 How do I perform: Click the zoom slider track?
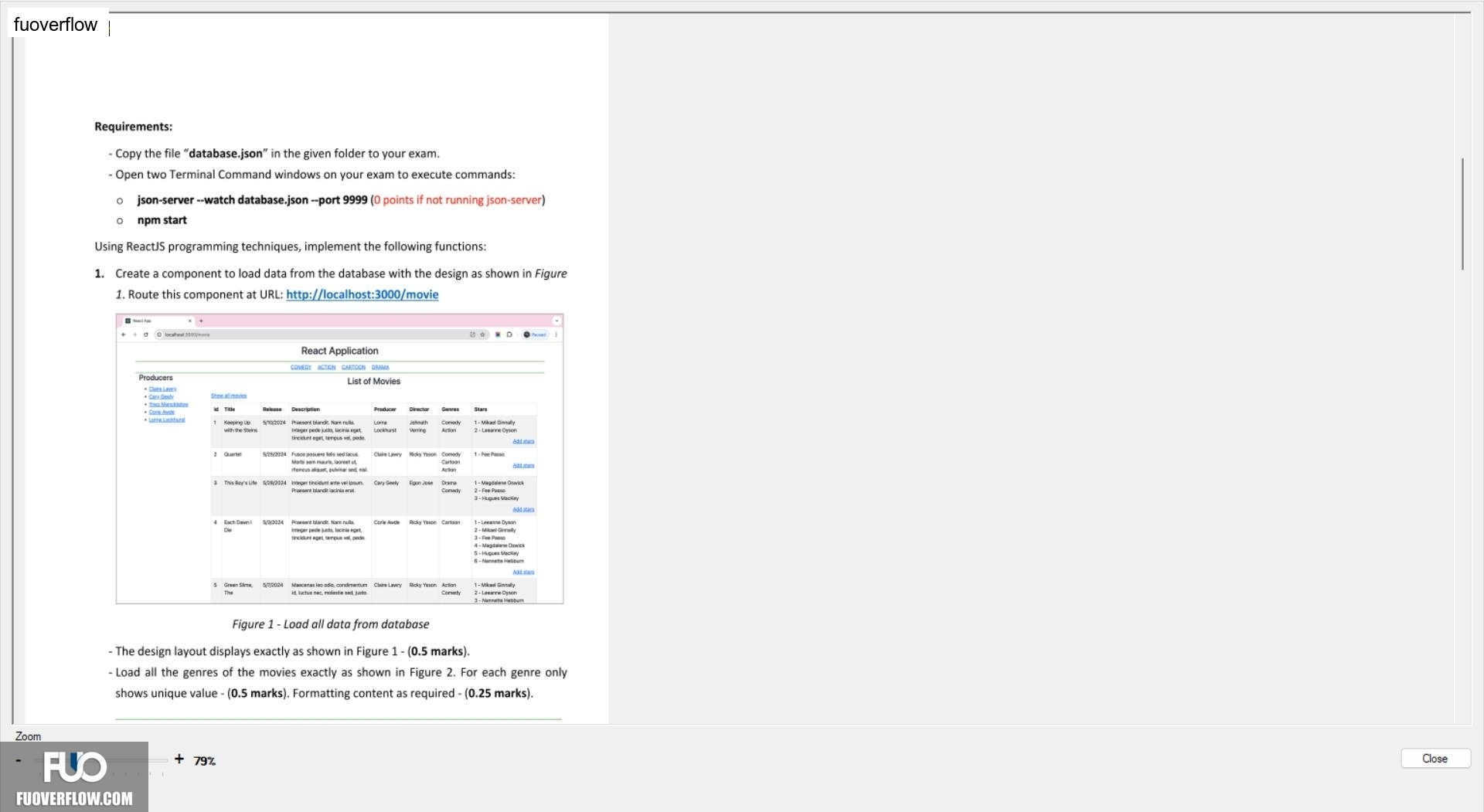pos(100,760)
